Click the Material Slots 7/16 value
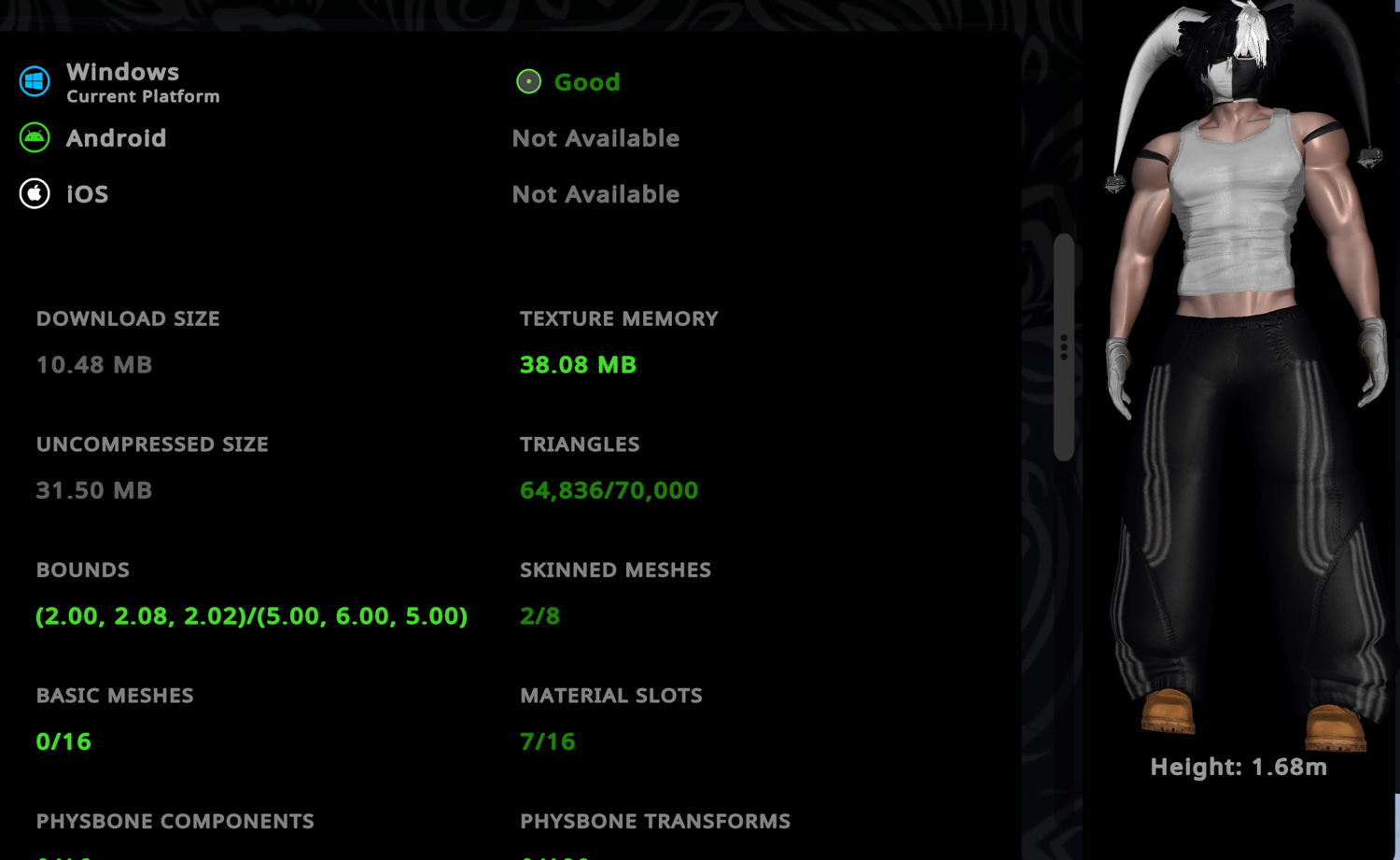1400x860 pixels. (547, 741)
